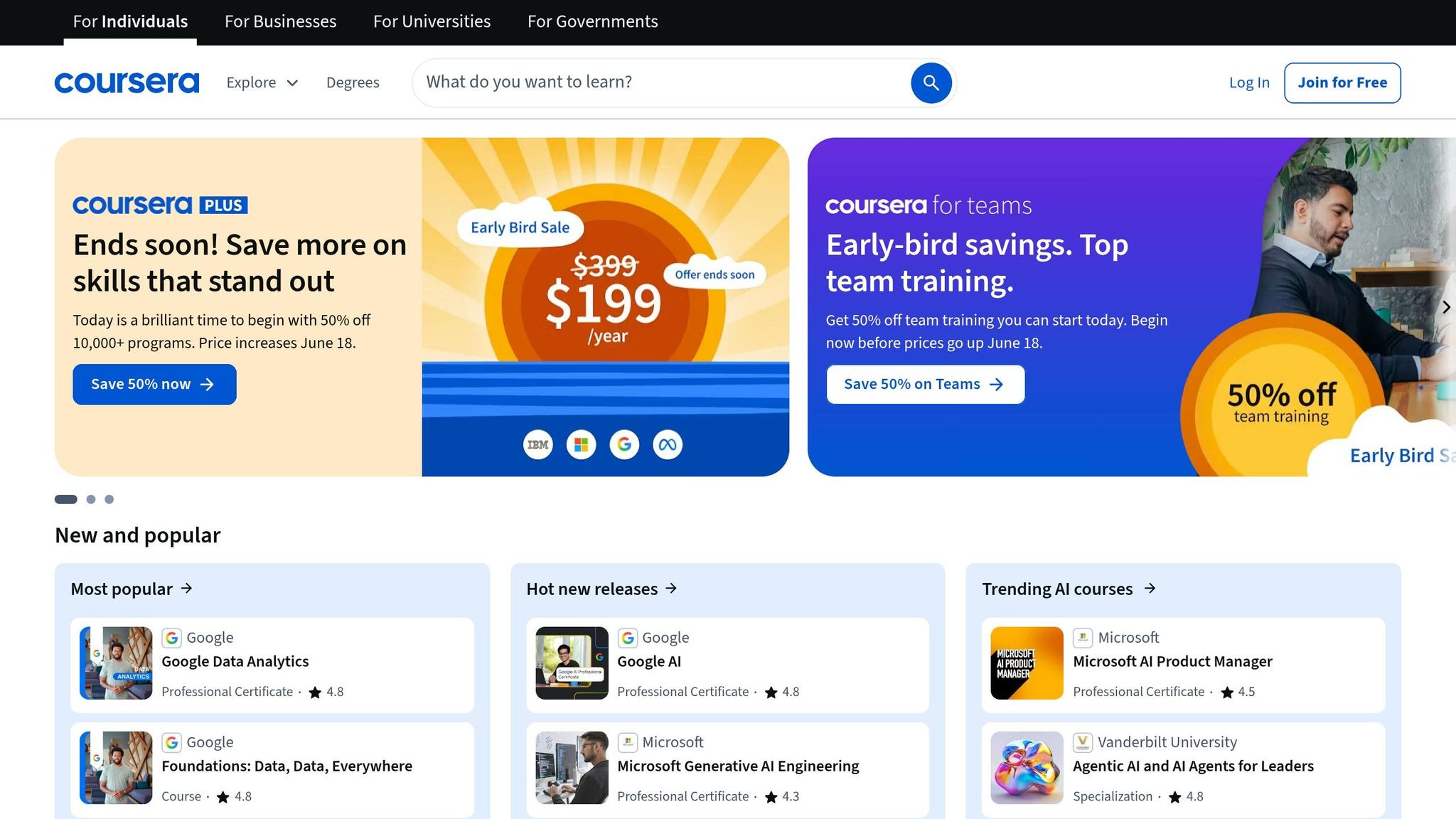Screen dimensions: 1456x819
Task: Click the Google logo circle on banner
Action: point(624,445)
